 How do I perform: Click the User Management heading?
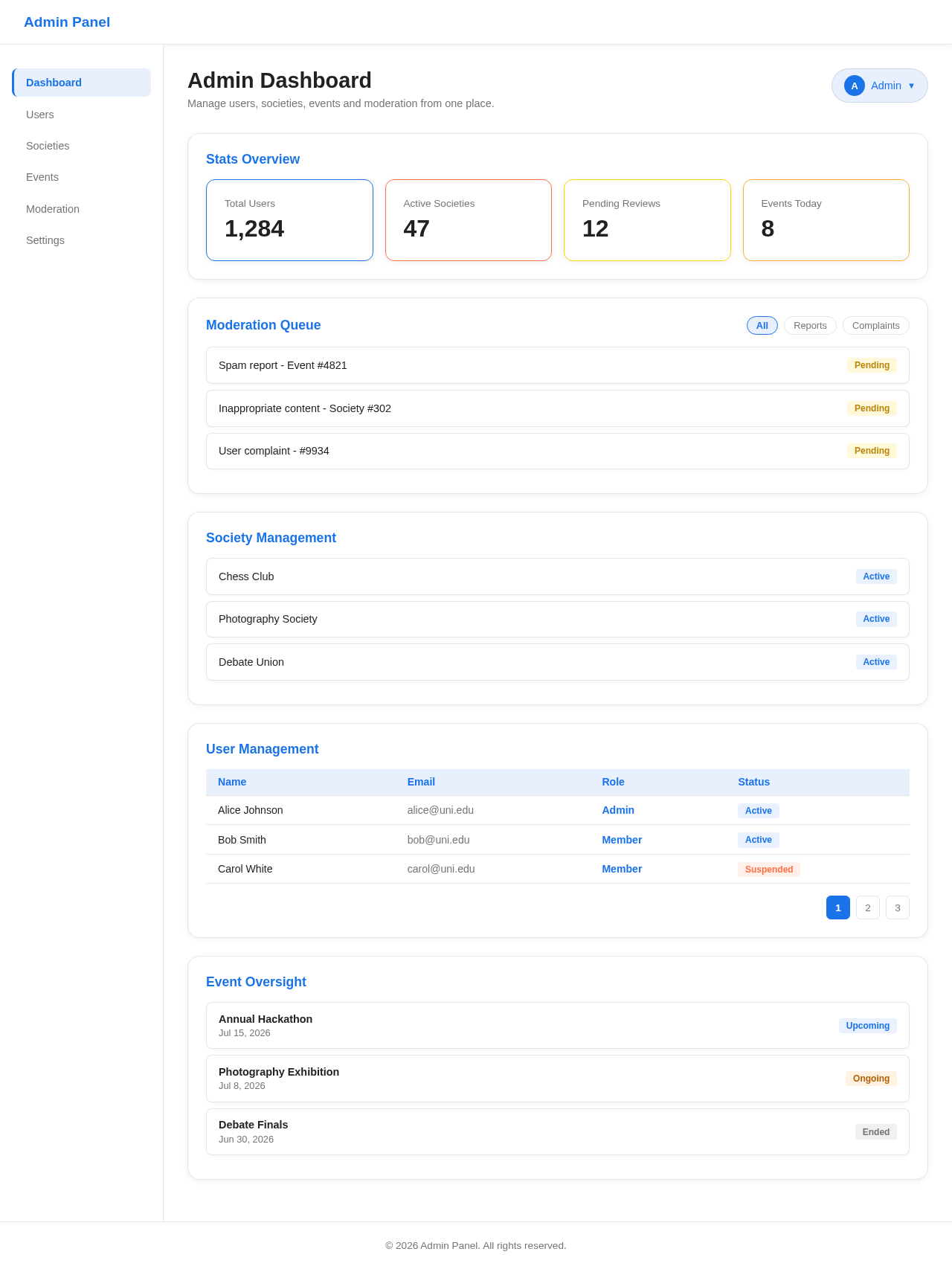pyautogui.click(x=262, y=749)
